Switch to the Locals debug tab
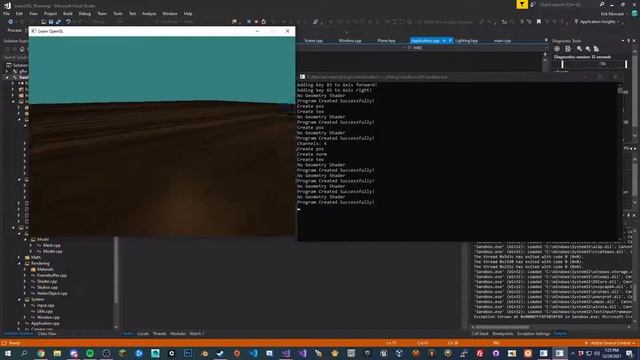 tap(143, 334)
